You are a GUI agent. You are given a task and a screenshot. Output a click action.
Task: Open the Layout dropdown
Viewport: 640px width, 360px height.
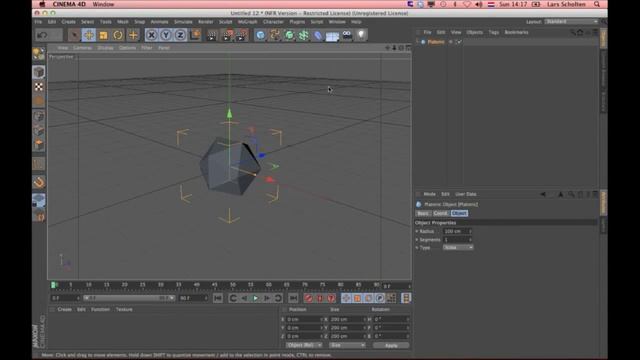tap(571, 22)
